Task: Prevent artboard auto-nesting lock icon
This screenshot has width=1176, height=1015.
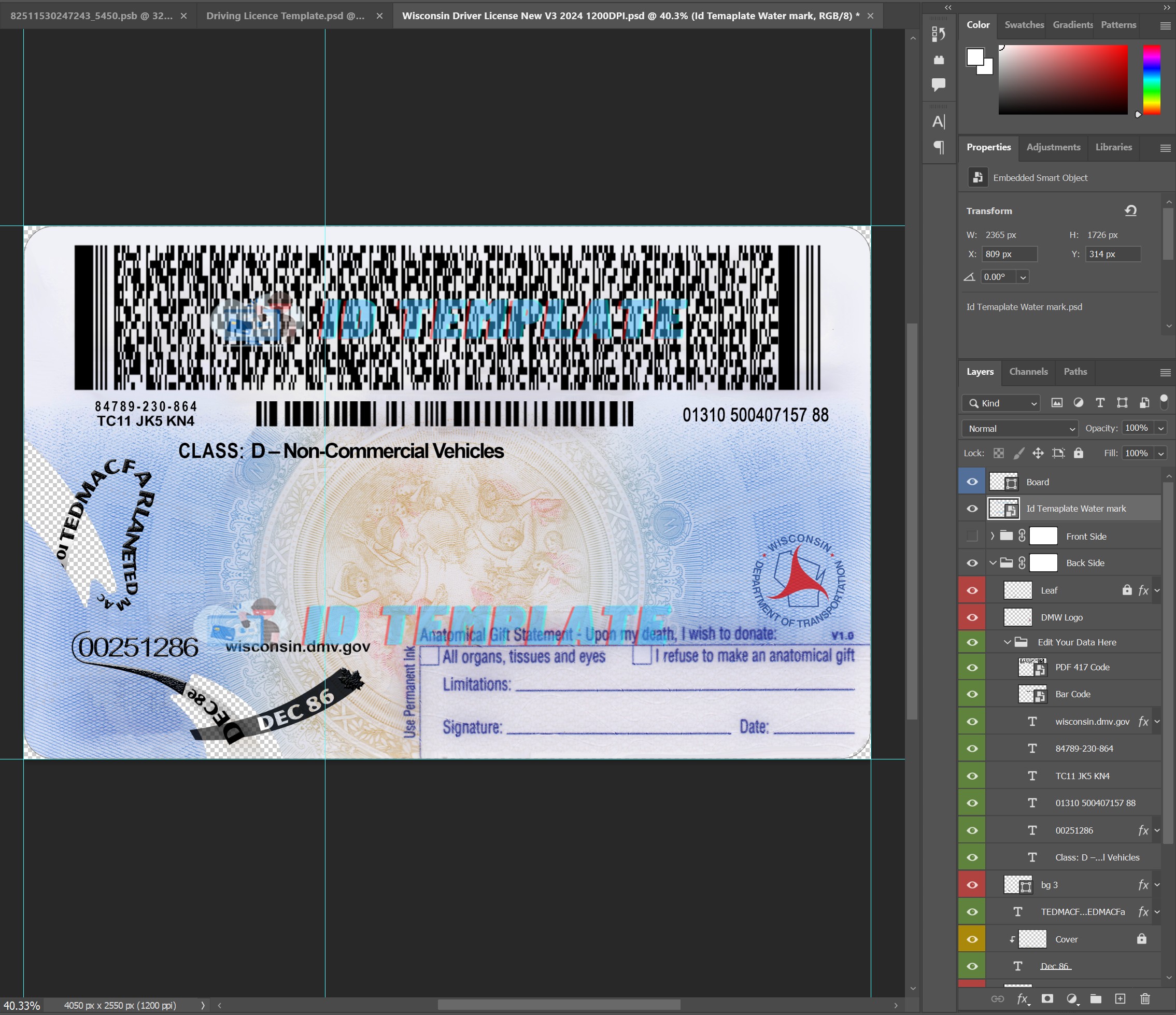Action: tap(1058, 453)
